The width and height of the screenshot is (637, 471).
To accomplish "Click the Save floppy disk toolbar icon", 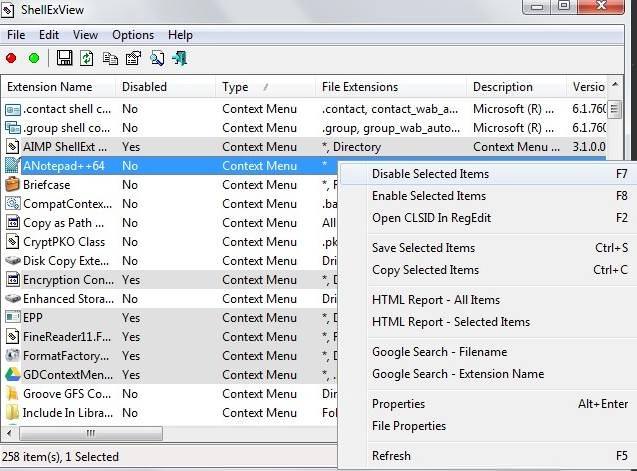I will tap(64, 58).
